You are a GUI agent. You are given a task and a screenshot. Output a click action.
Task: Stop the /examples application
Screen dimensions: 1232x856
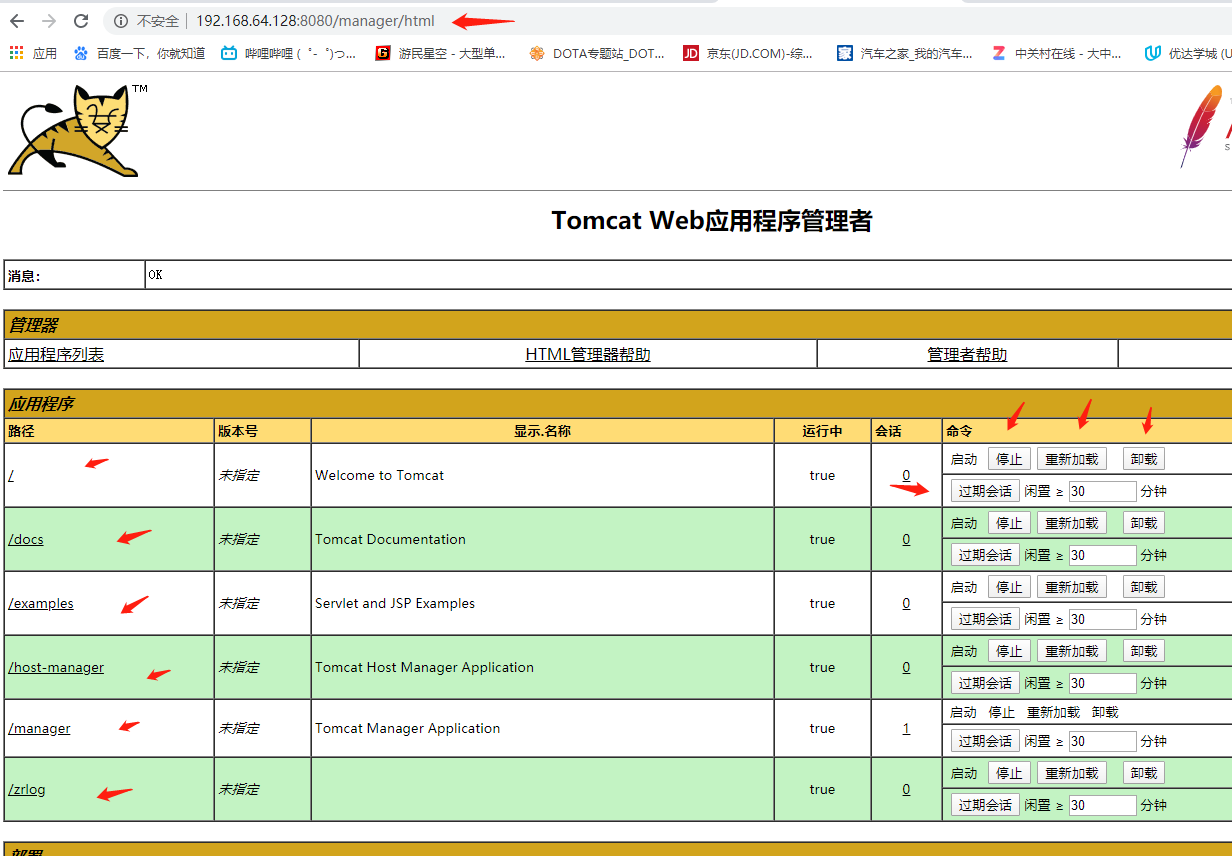click(x=1009, y=587)
